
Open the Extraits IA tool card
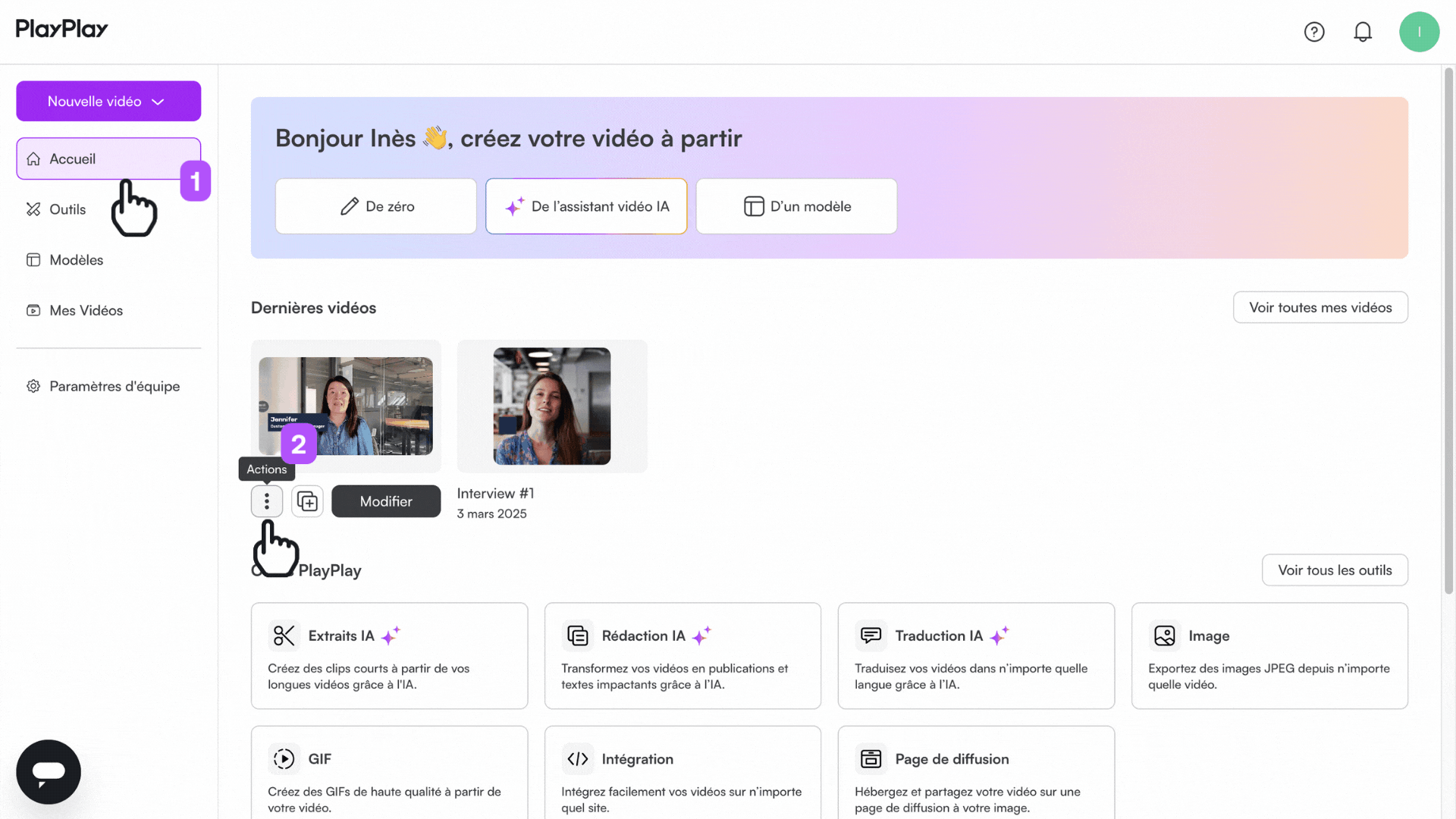click(x=389, y=656)
